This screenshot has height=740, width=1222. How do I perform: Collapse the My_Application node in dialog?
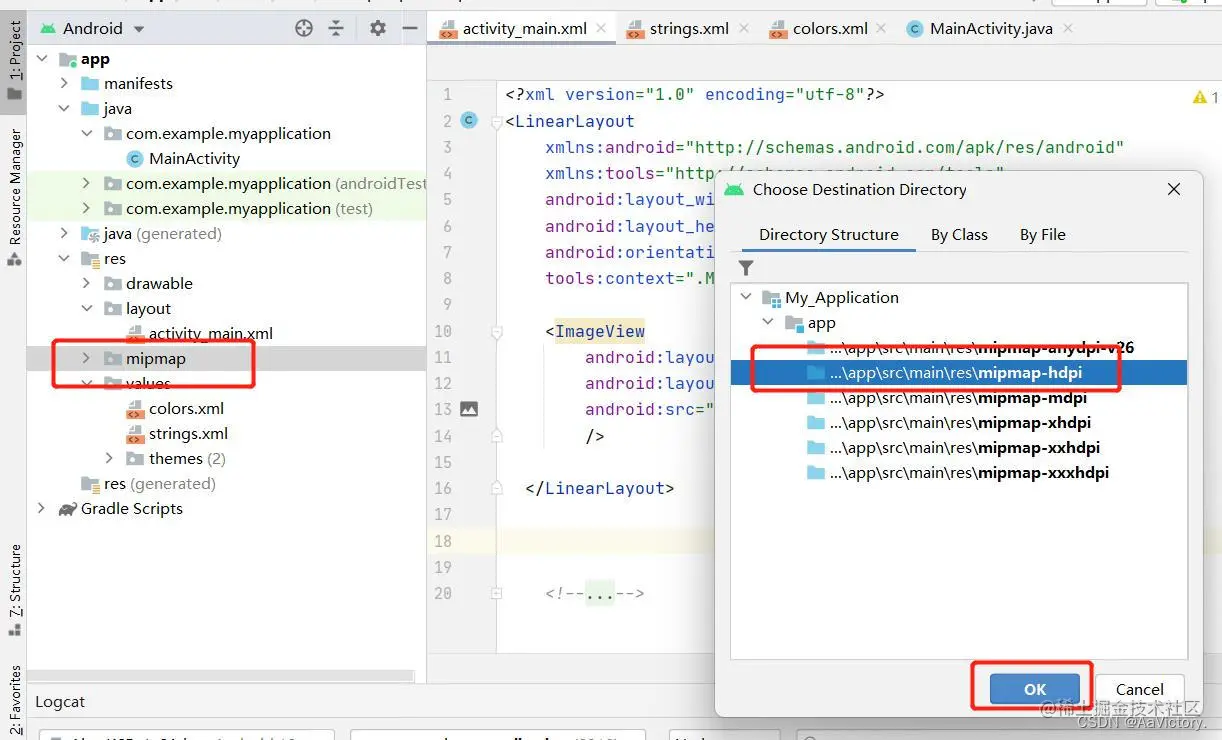click(746, 298)
